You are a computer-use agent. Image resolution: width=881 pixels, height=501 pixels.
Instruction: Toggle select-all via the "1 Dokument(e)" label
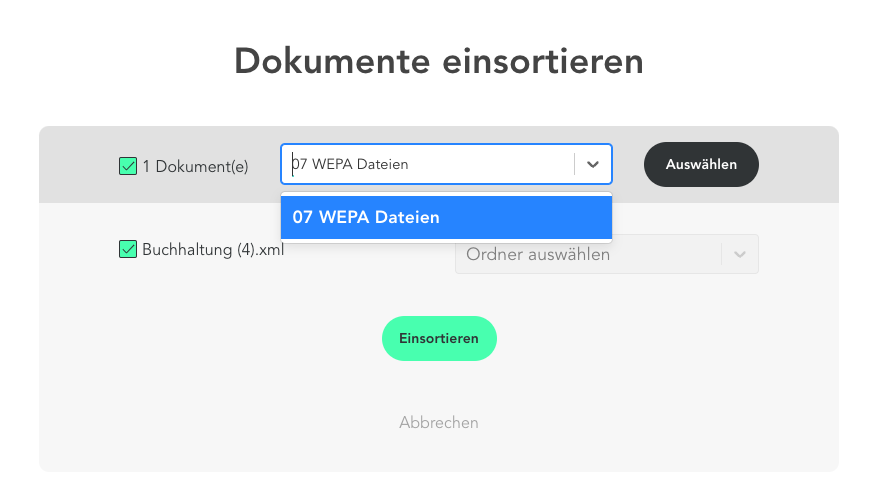[195, 167]
